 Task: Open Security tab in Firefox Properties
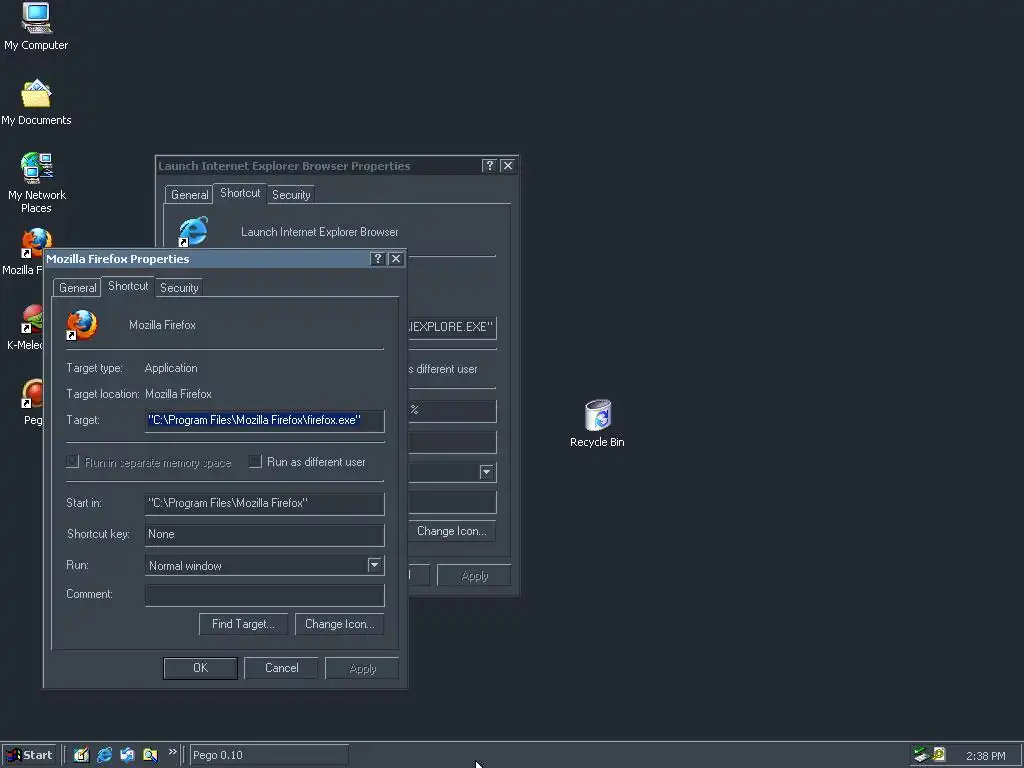[179, 287]
